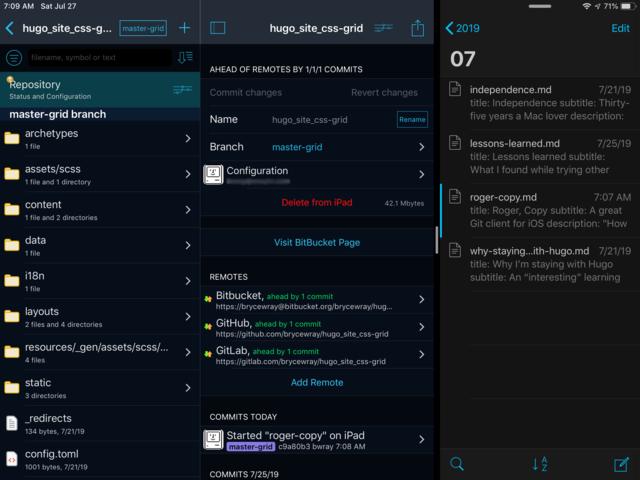This screenshot has height=480, width=640.
Task: Tap the Wi-Fi status icon
Action: [587, 6]
